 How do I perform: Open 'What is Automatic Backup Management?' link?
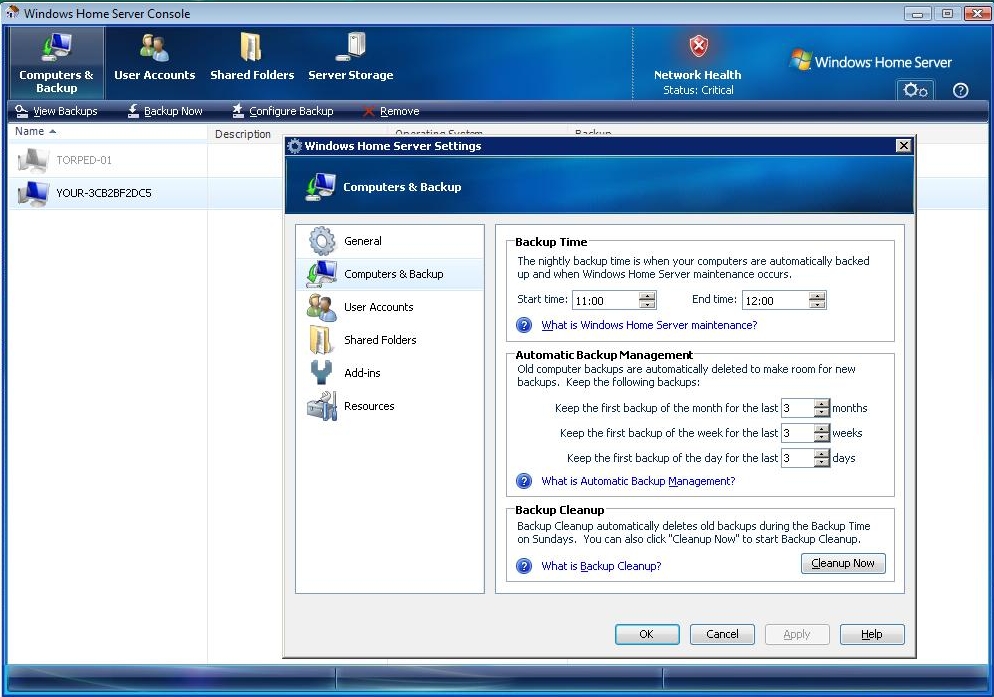pyautogui.click(x=637, y=481)
